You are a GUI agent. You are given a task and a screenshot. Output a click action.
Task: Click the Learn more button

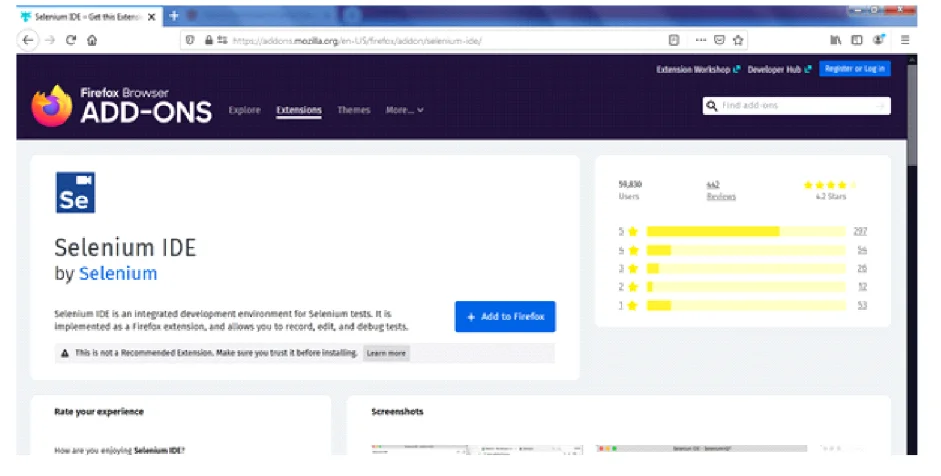pyautogui.click(x=386, y=353)
